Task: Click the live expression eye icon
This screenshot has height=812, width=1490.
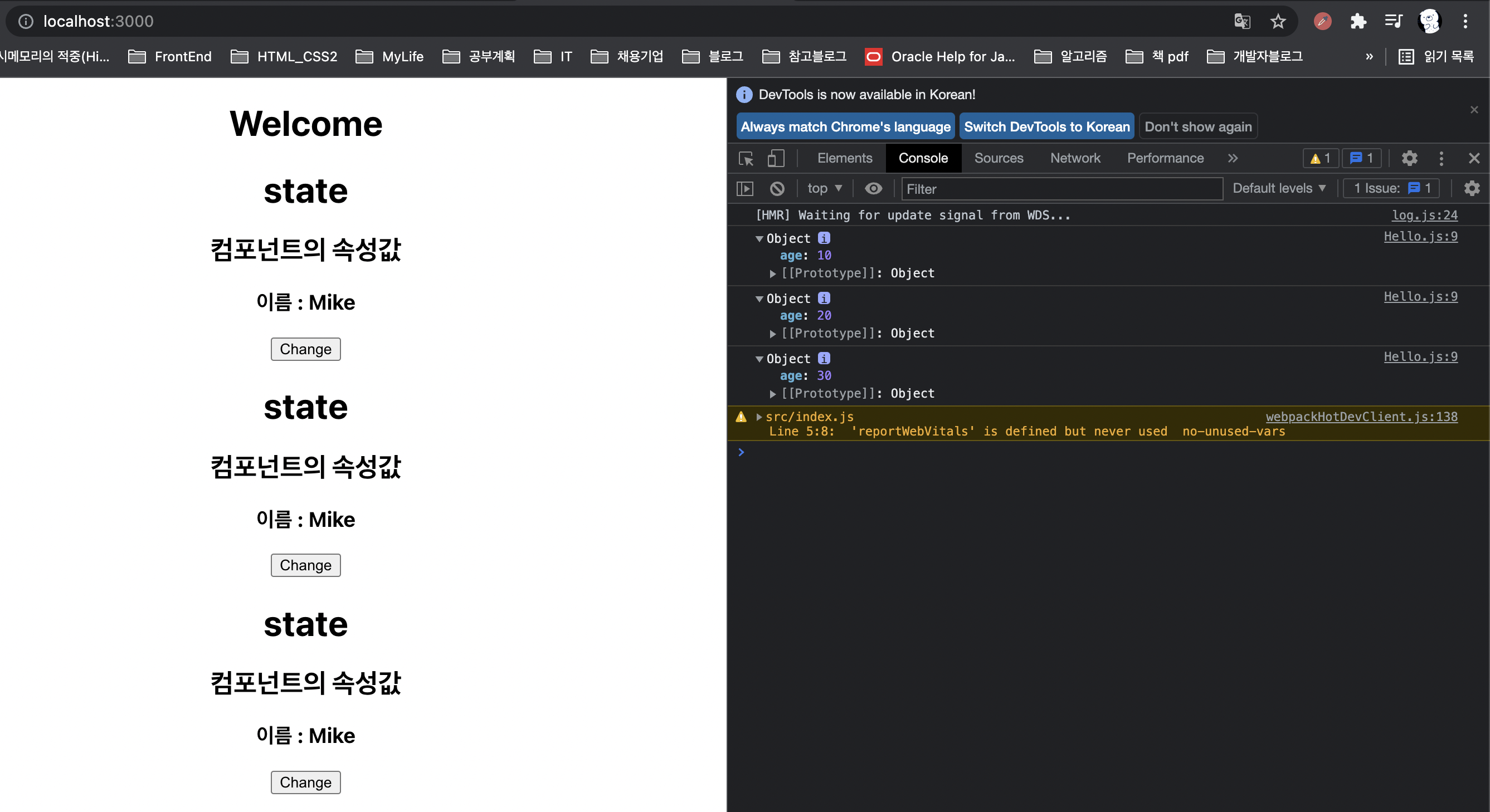Action: 873,188
